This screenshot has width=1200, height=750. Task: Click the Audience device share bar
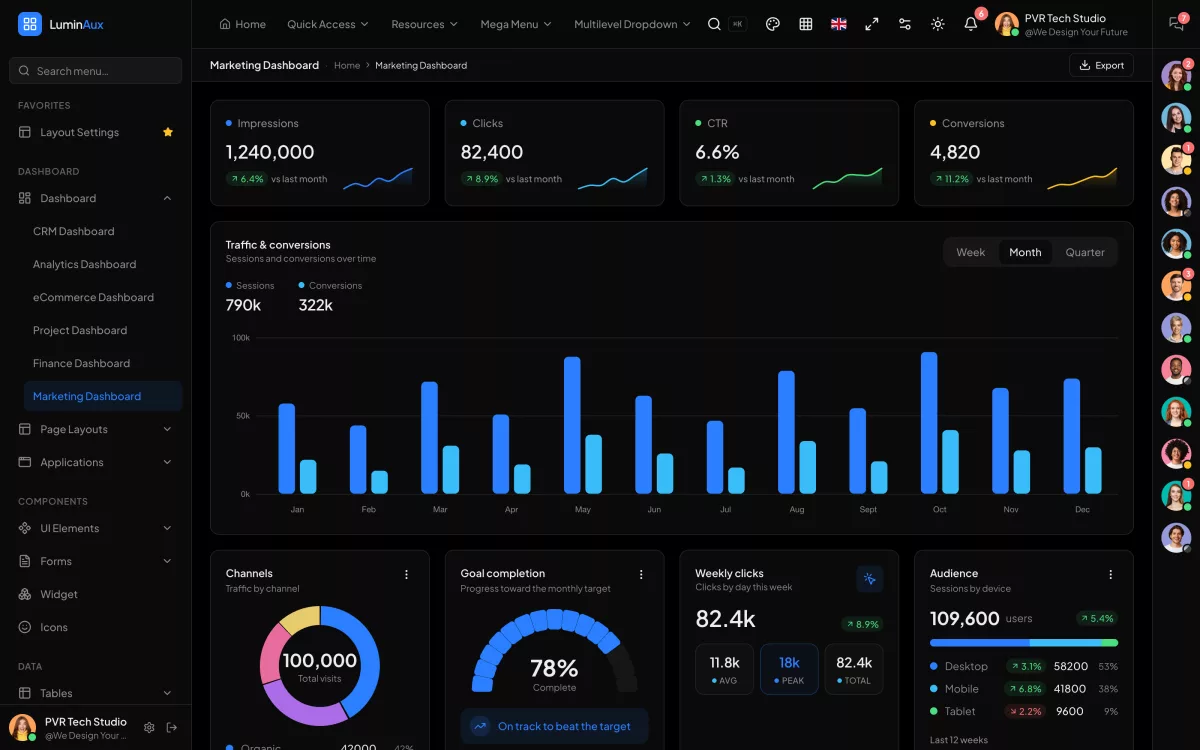pos(1024,643)
